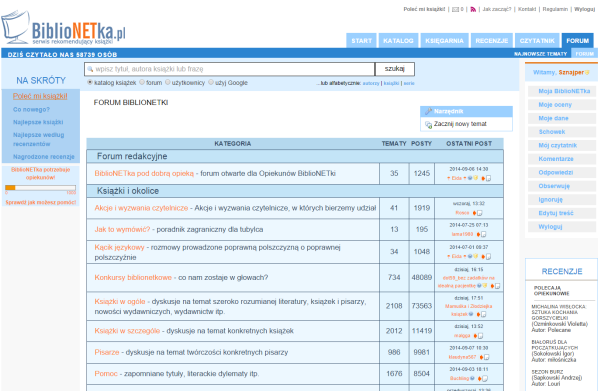Click the Zacznij nowy temat link
This screenshot has height=391, width=600.
(460, 124)
